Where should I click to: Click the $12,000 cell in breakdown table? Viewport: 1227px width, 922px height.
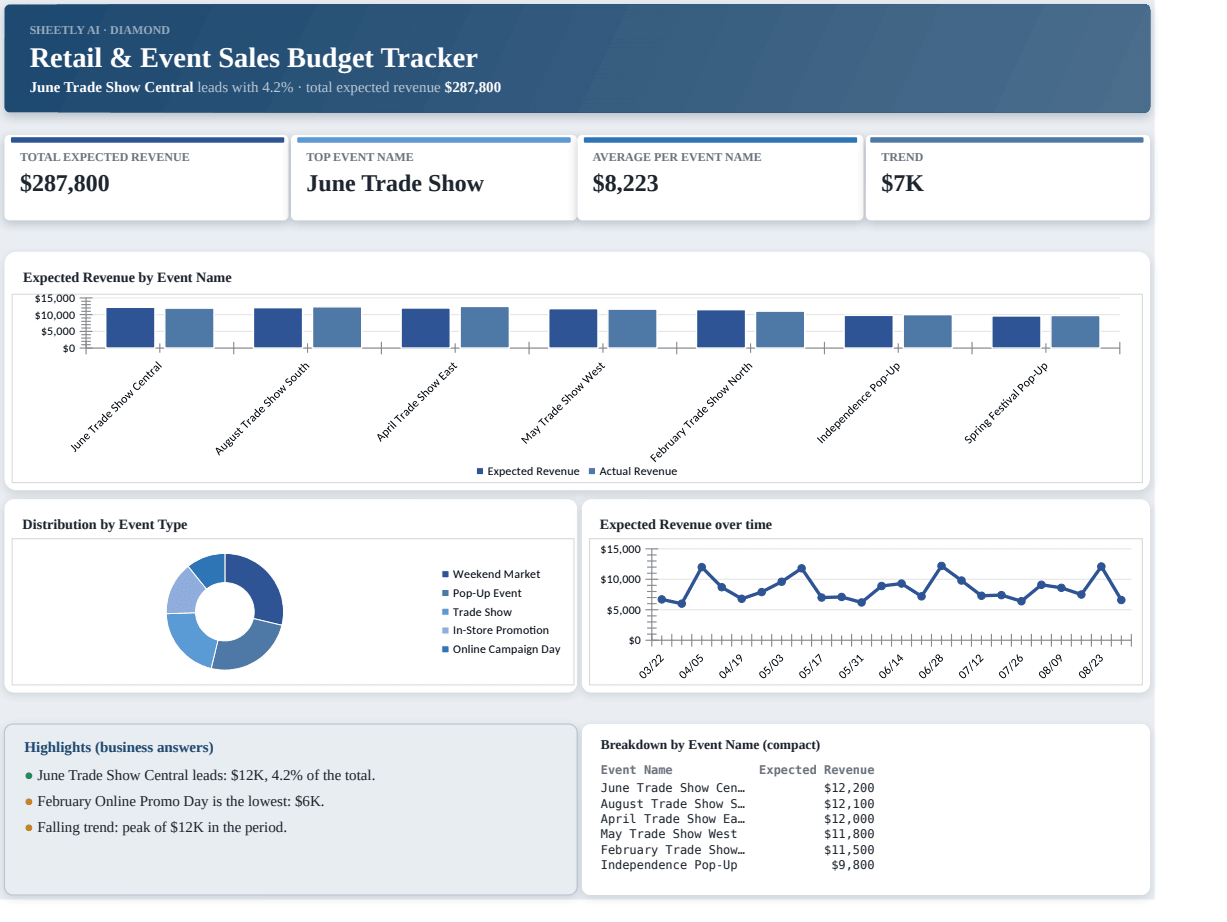tap(849, 819)
